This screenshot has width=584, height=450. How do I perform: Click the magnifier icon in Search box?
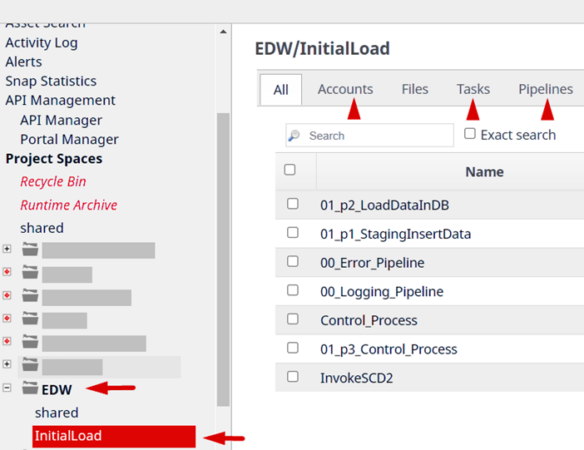pos(294,136)
